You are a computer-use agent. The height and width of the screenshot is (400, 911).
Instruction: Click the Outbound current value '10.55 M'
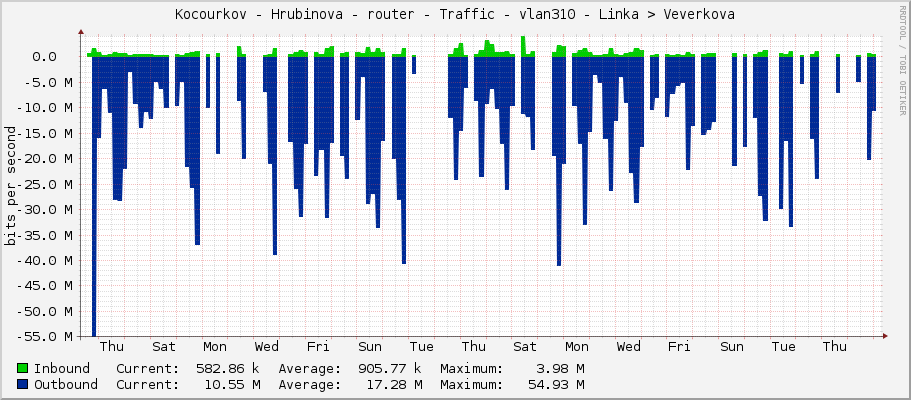coord(231,384)
